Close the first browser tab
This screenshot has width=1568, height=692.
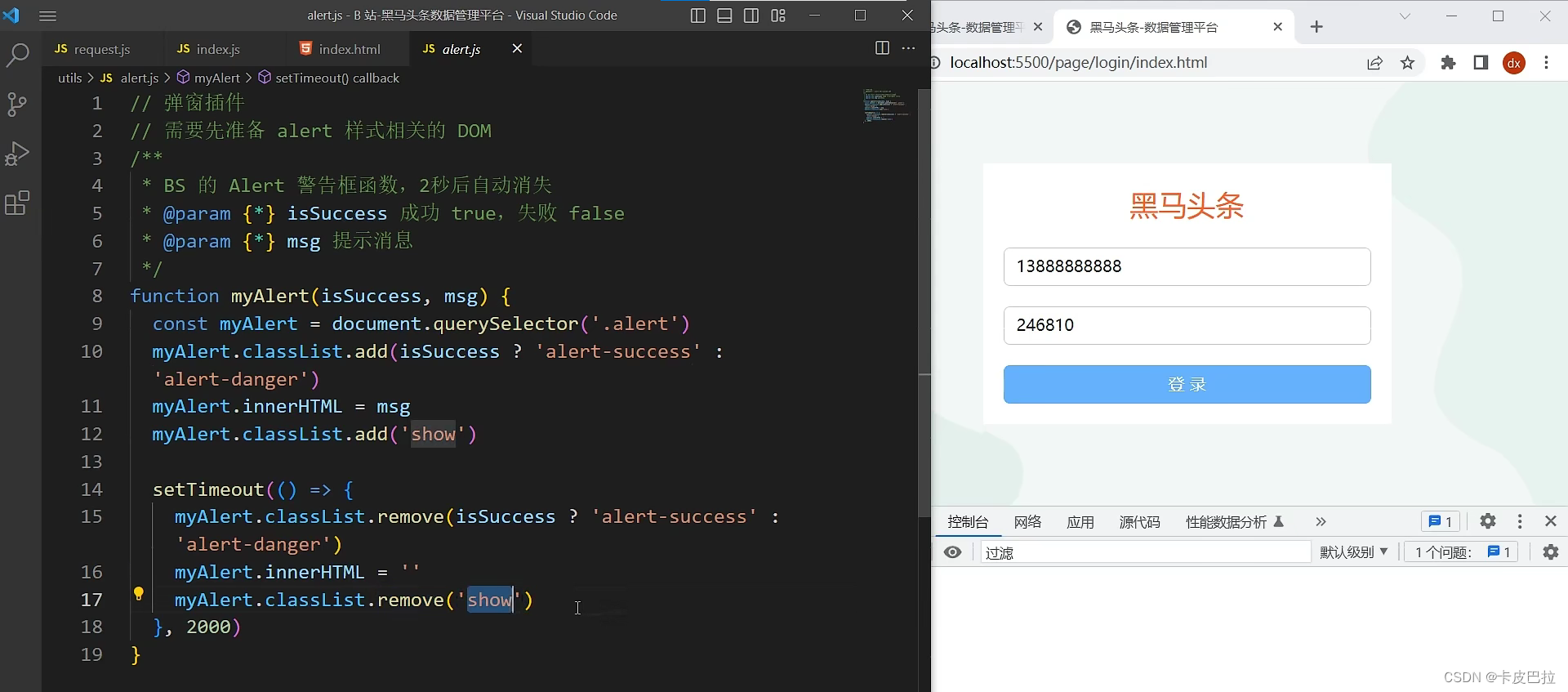[1038, 27]
